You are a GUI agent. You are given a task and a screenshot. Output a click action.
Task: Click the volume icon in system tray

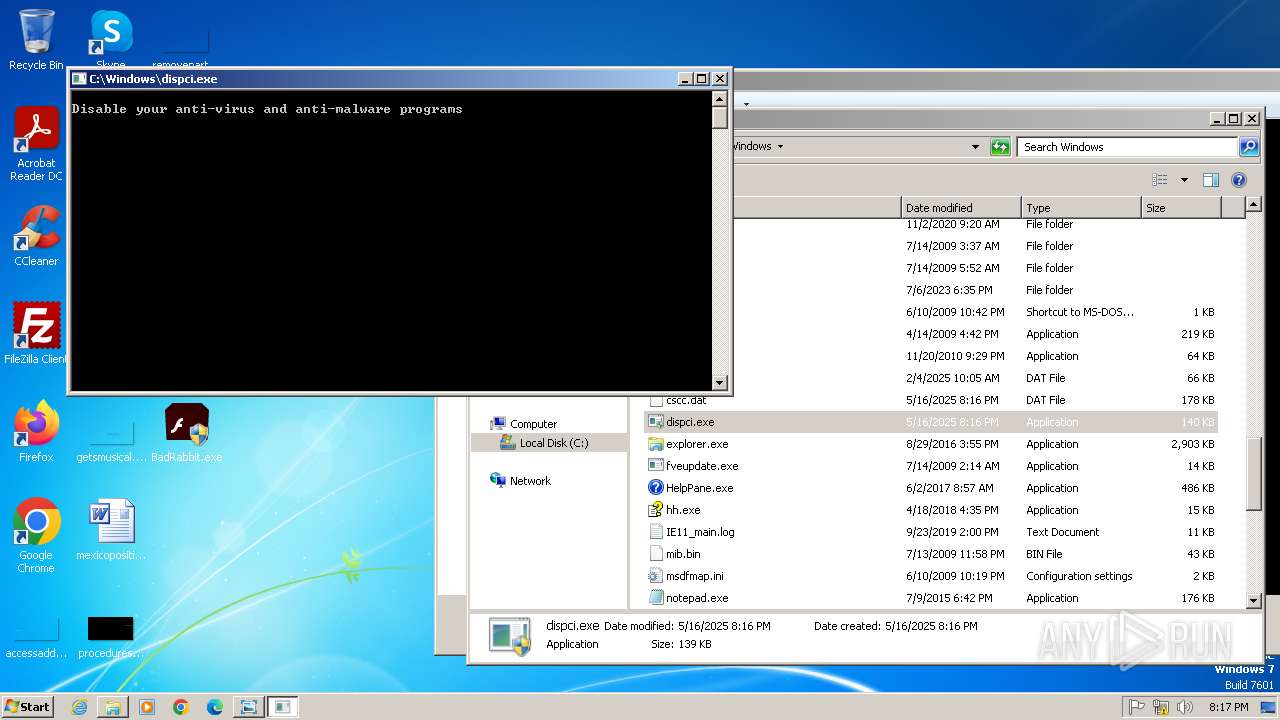click(1185, 707)
